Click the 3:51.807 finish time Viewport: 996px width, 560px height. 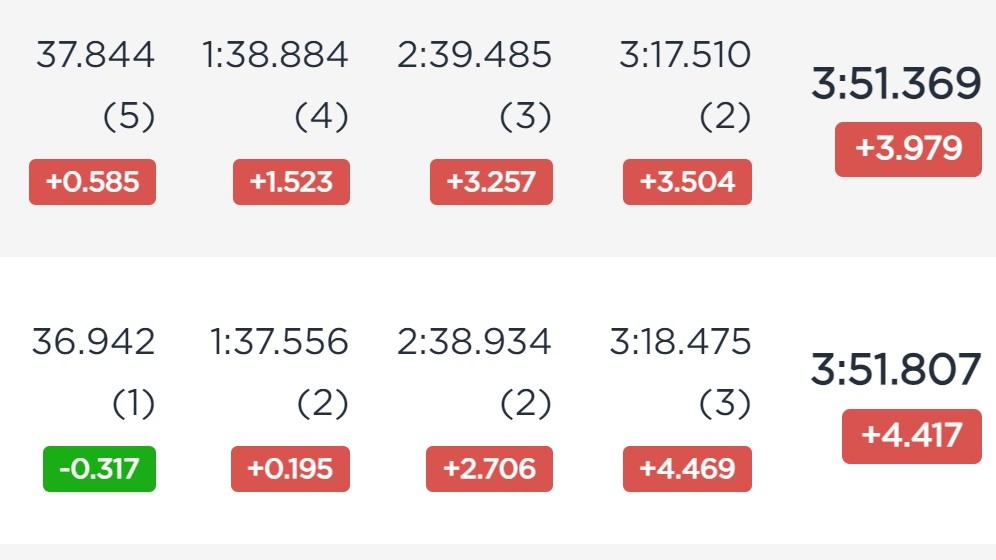pyautogui.click(x=896, y=370)
